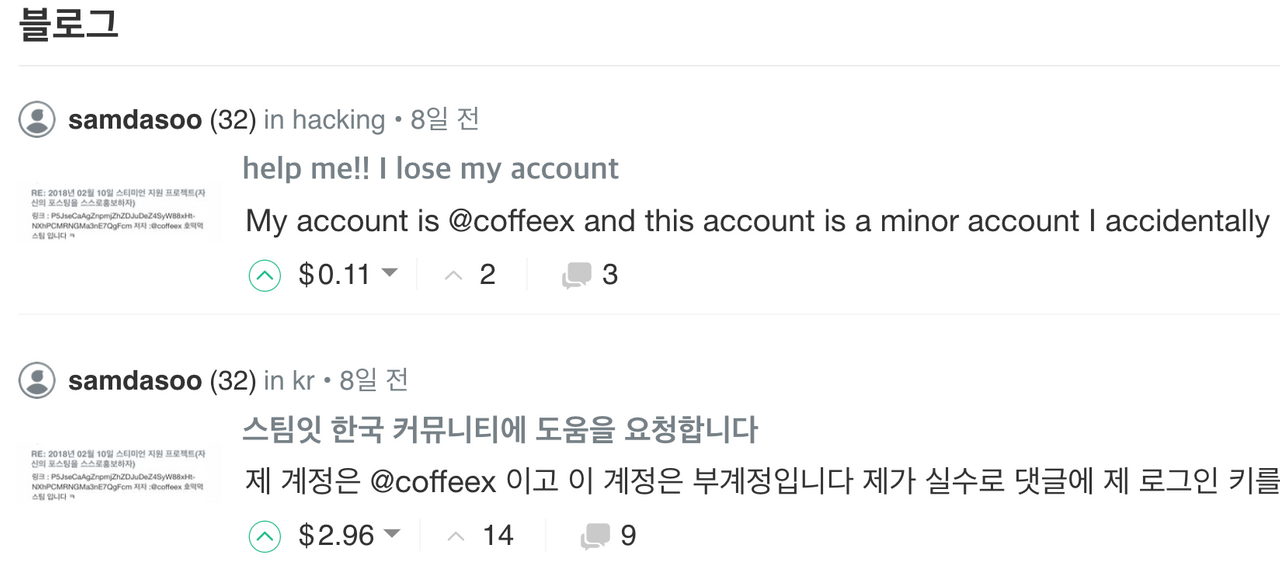This screenshot has width=1280, height=564.
Task: Expand payout dropdown next to $0.11
Action: click(390, 274)
